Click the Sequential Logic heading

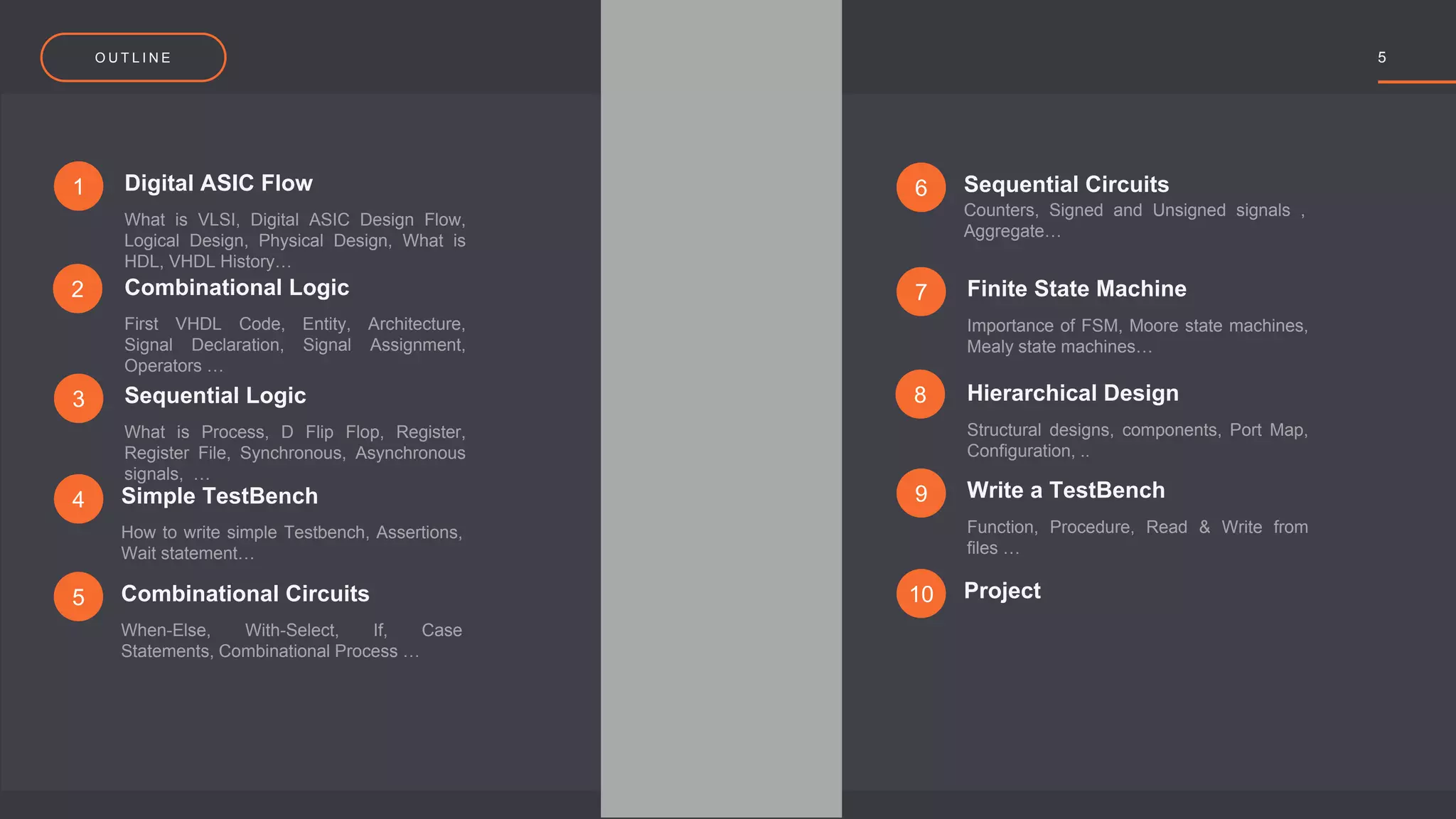(215, 395)
